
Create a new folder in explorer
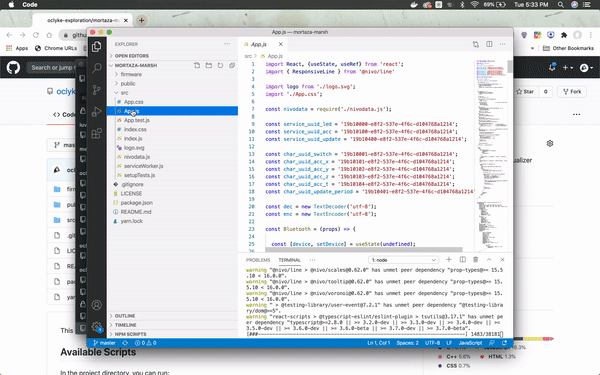209,65
